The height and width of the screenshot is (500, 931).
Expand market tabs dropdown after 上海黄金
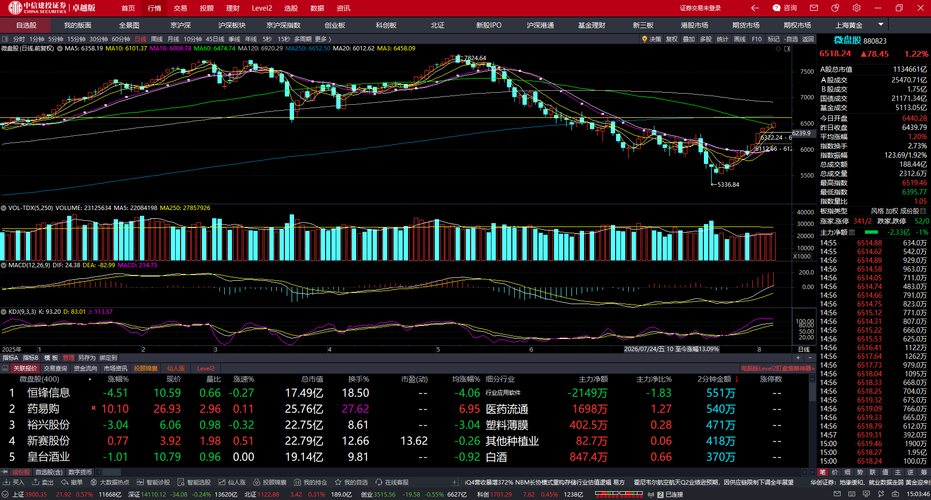[x=881, y=25]
